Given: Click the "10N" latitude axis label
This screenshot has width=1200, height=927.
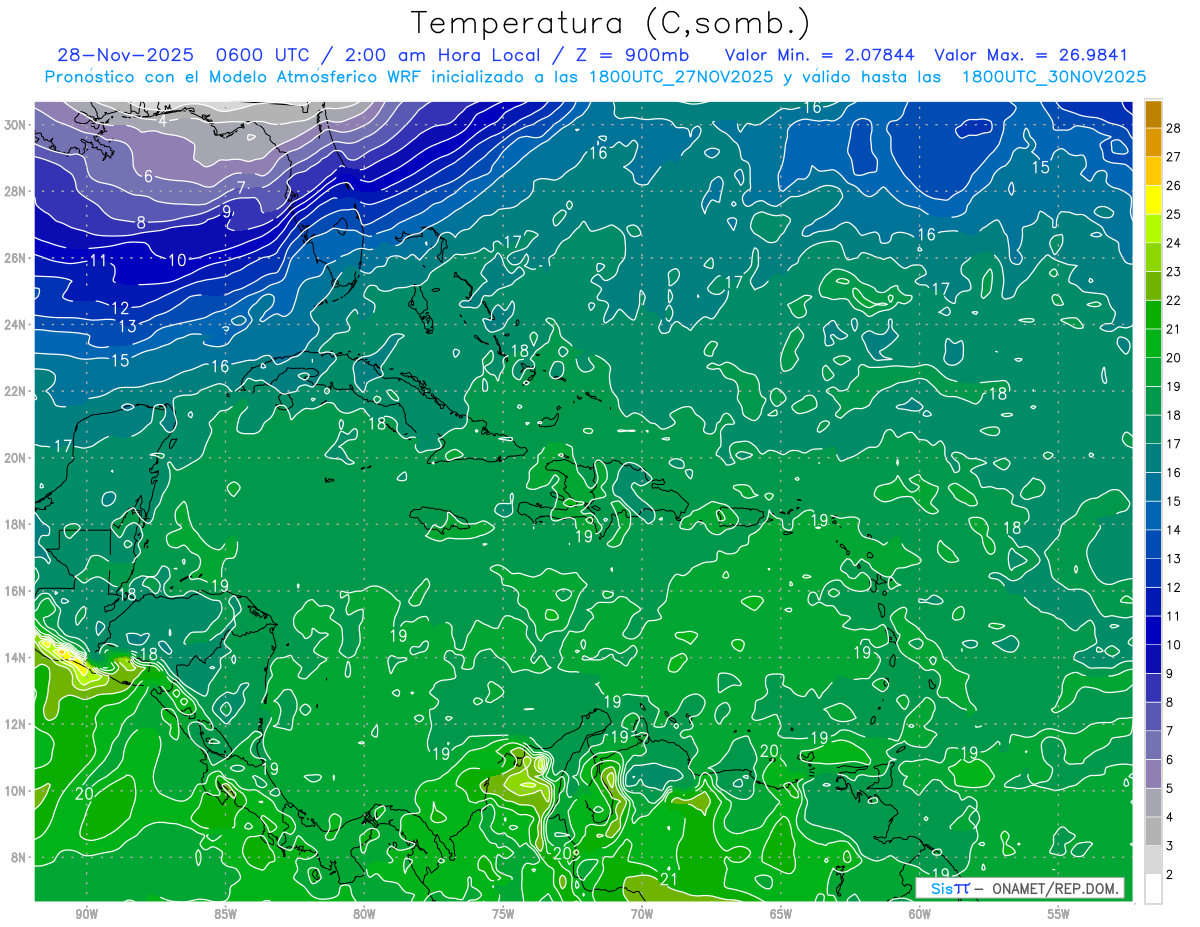Looking at the screenshot, I should coord(17,791).
